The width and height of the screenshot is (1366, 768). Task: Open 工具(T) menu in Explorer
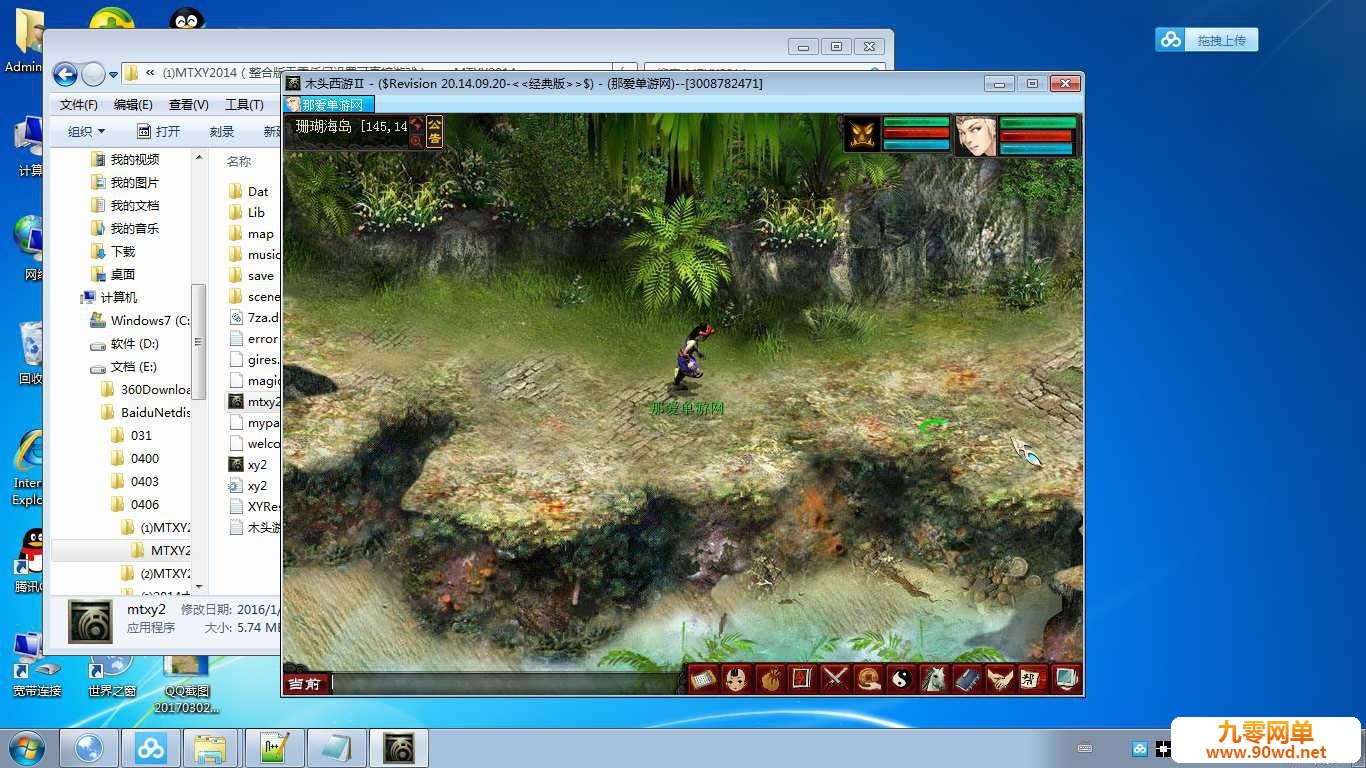pyautogui.click(x=244, y=105)
